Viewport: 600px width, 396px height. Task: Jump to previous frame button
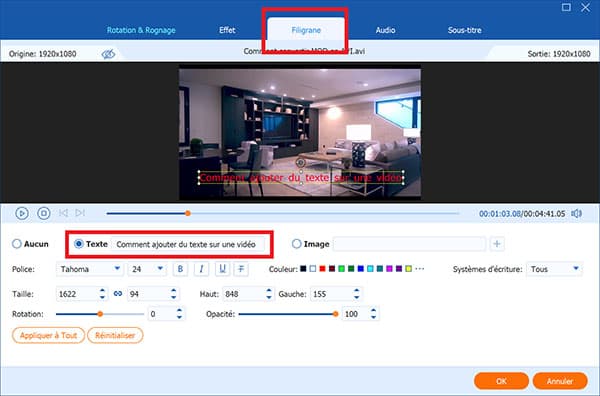coord(63,213)
